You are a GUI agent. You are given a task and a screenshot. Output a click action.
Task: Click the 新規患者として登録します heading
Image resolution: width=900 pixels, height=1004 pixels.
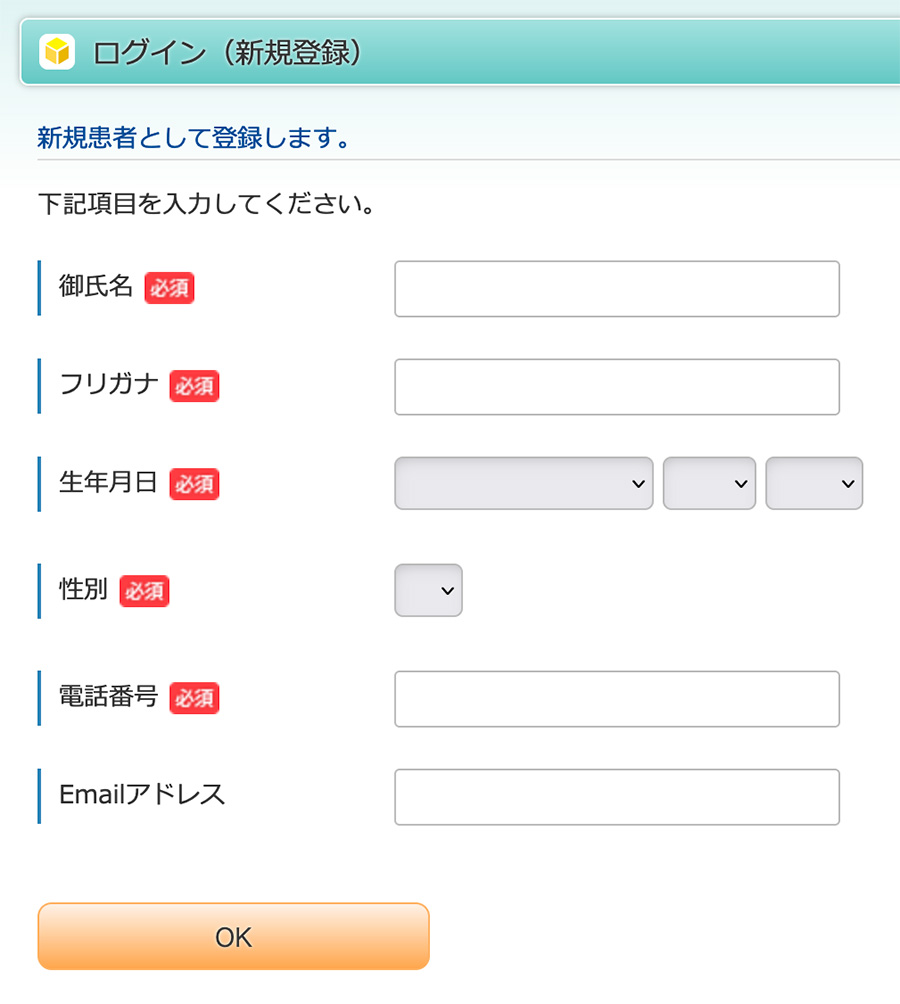pyautogui.click(x=194, y=137)
